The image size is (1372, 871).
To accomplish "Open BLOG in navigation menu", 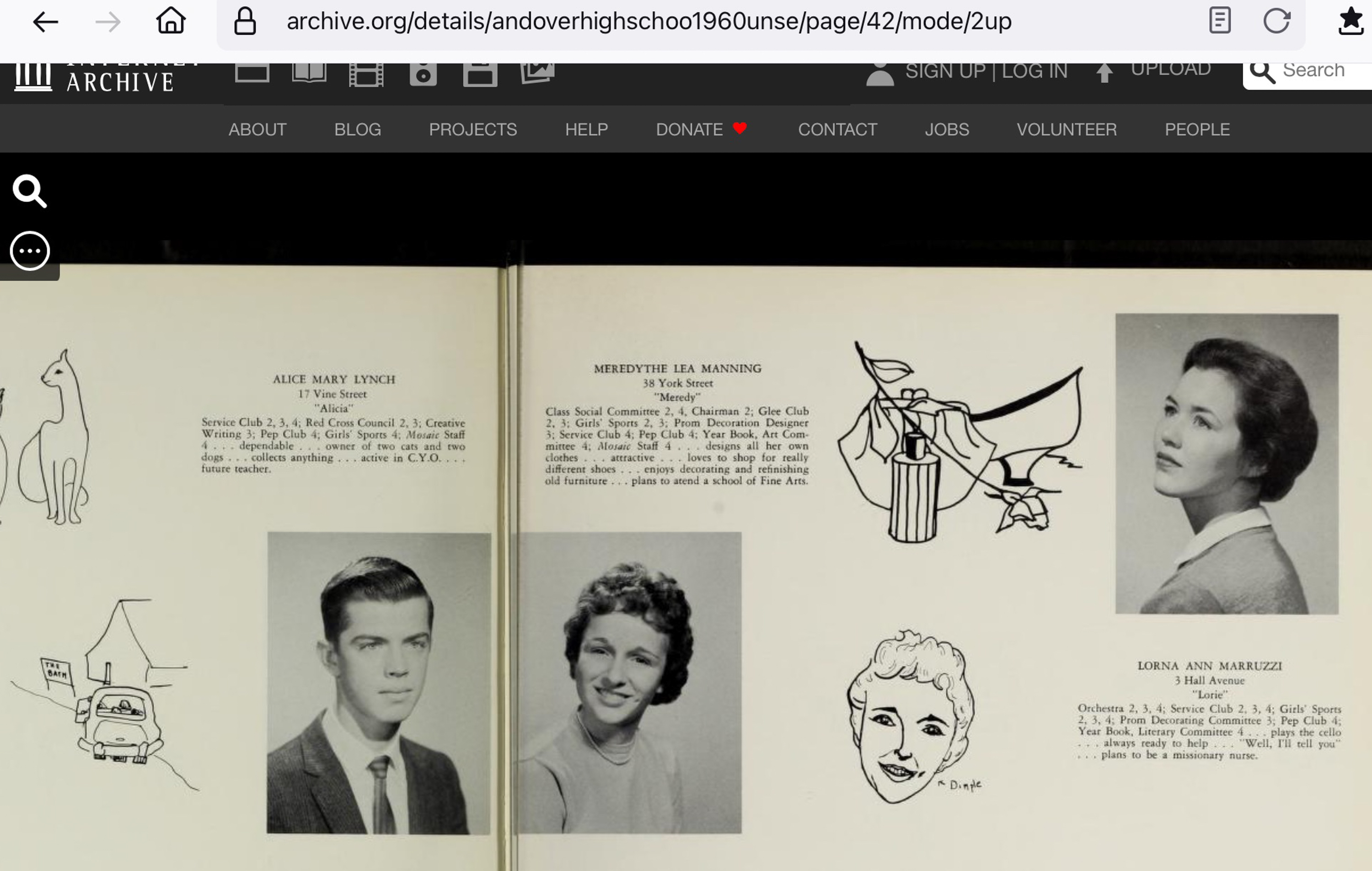I will 358,130.
